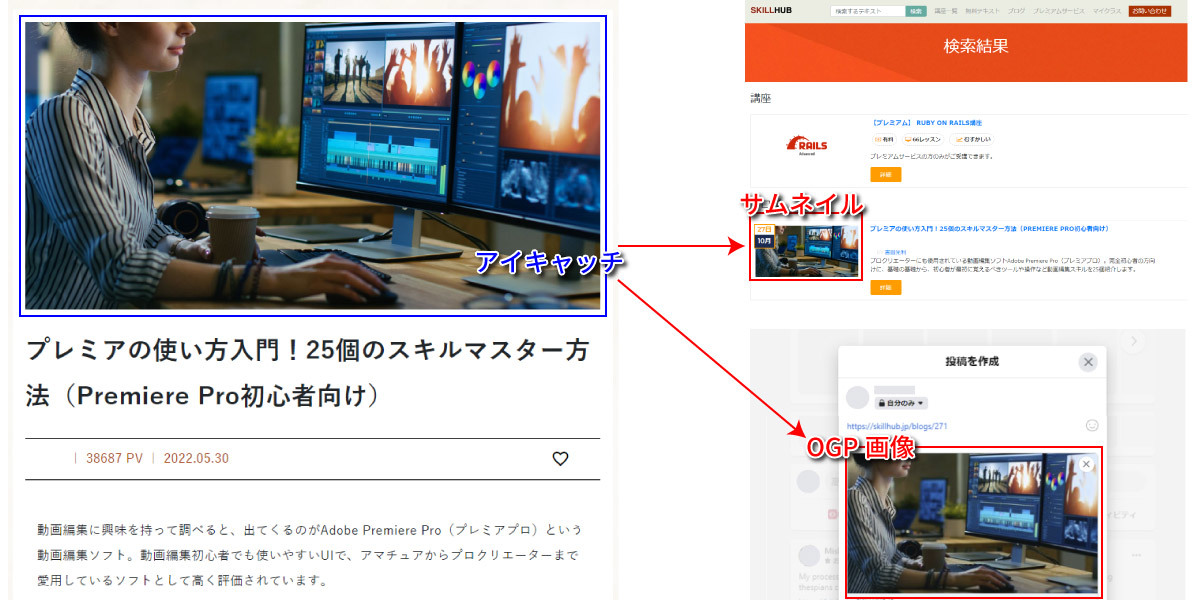Image resolution: width=1200 pixels, height=600 pixels.
Task: Open the 自分のみ privacy dropdown
Action: (x=902, y=403)
